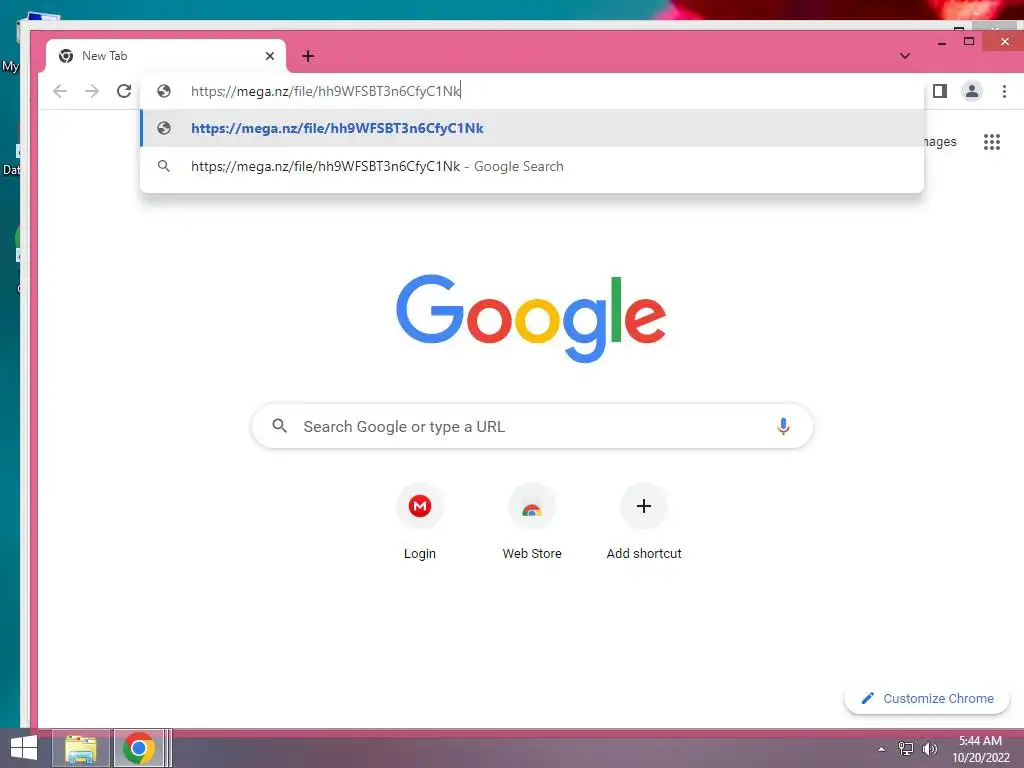Reload the current page
1024x768 pixels.
pyautogui.click(x=124, y=91)
